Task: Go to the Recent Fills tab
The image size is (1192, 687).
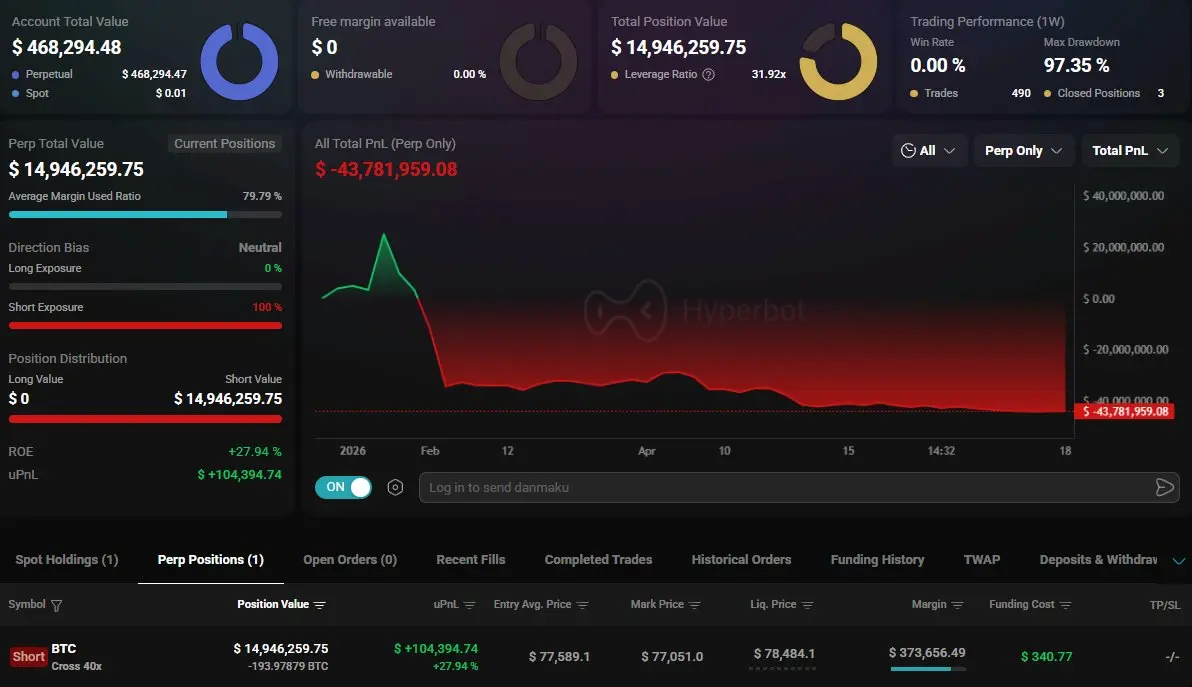Action: [471, 559]
